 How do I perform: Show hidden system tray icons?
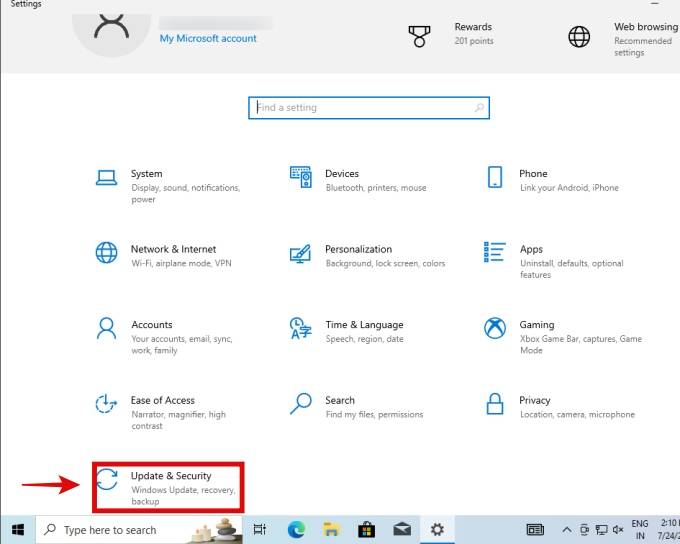(566, 530)
